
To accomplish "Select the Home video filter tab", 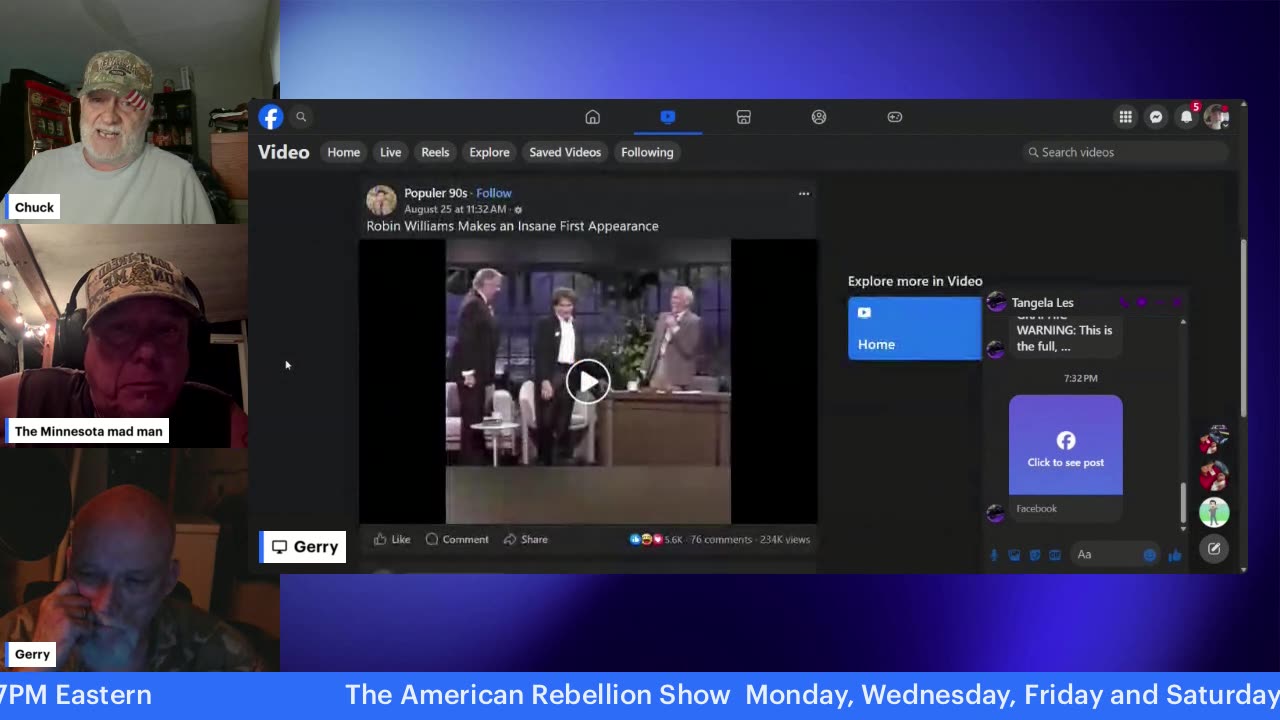I will click(x=343, y=152).
